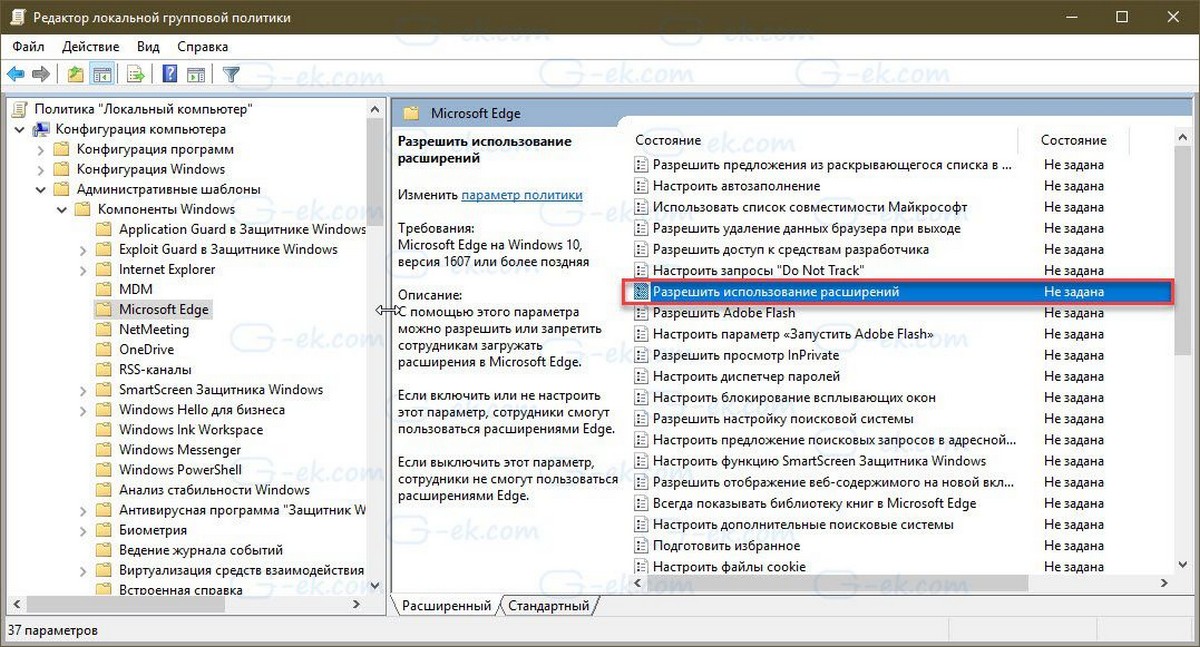
Task: Collapse 'Административные шаблоны' node
Action: pyautogui.click(x=41, y=189)
